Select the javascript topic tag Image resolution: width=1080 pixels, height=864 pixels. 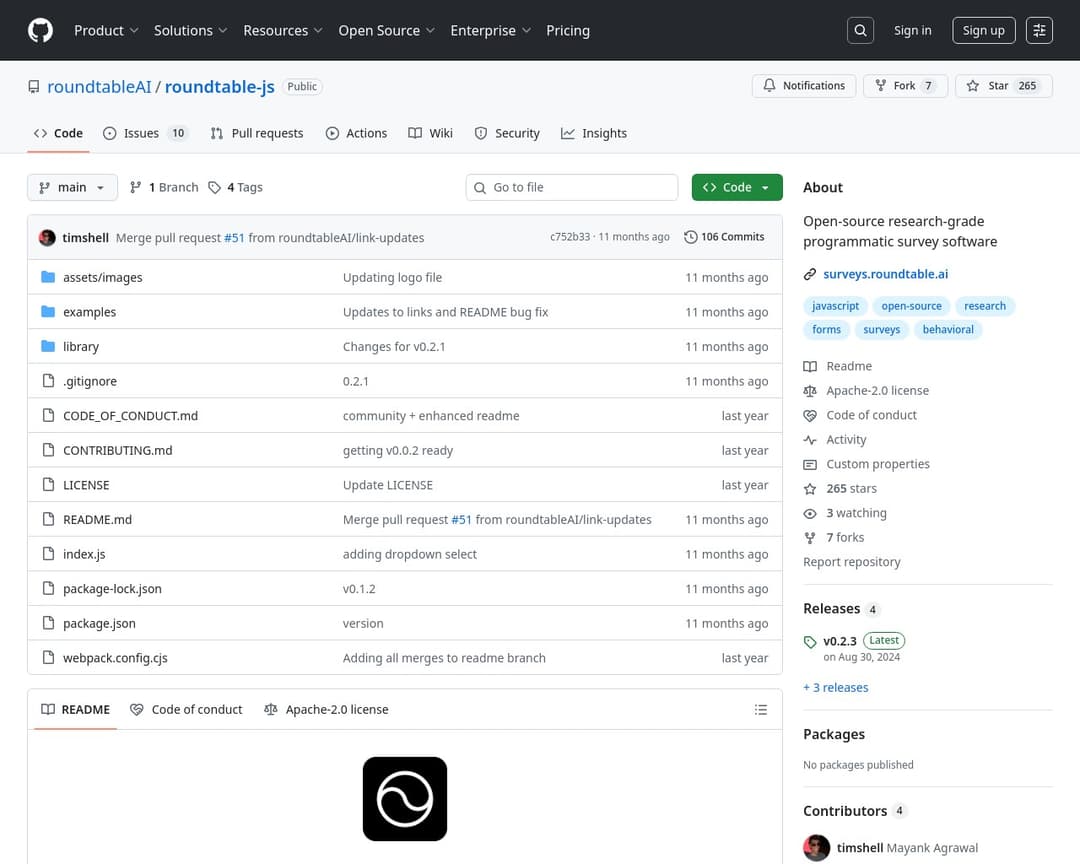[835, 306]
